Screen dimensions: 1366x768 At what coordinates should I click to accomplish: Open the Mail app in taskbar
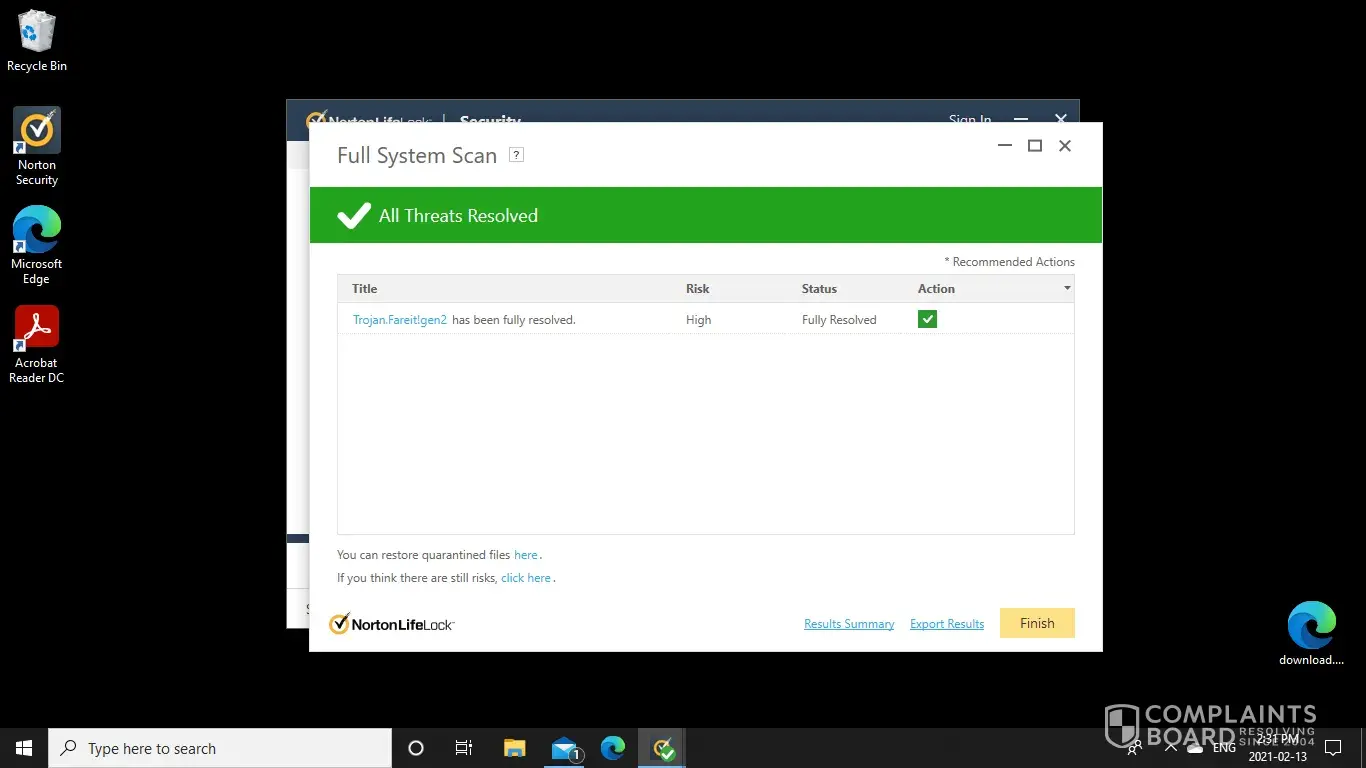click(x=566, y=748)
